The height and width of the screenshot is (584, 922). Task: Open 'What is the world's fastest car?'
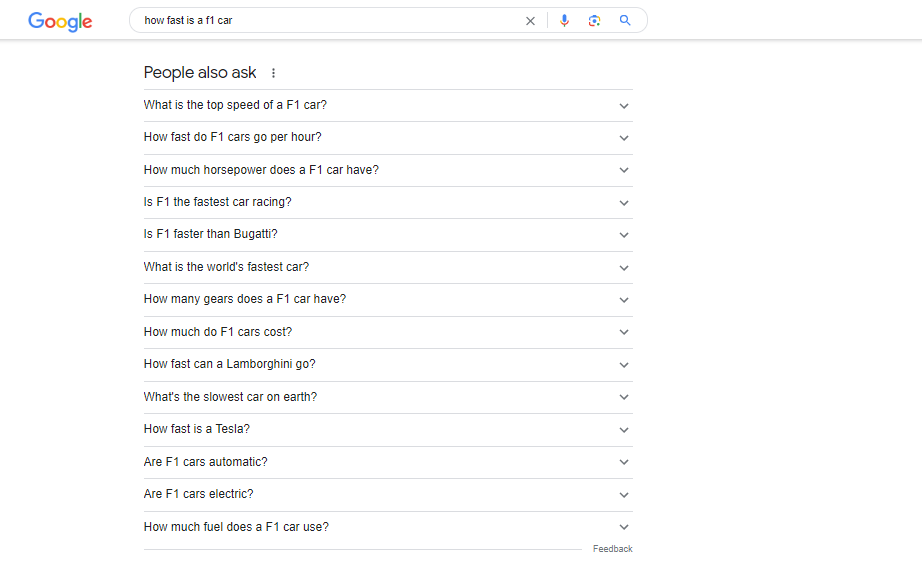[226, 267]
